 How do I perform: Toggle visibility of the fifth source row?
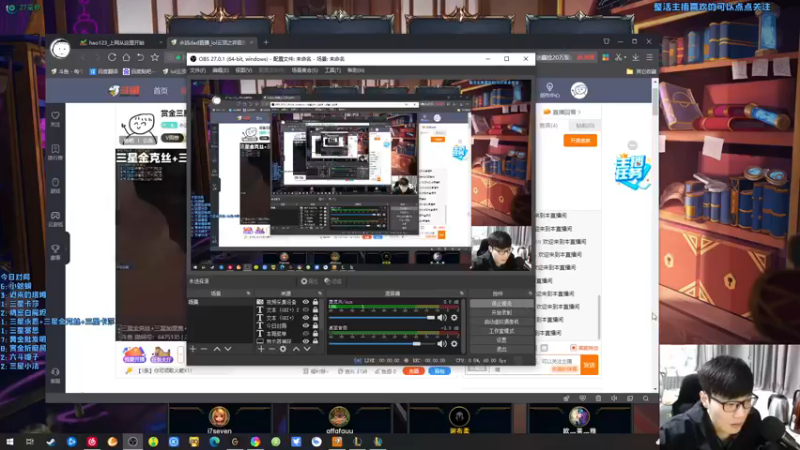306,333
